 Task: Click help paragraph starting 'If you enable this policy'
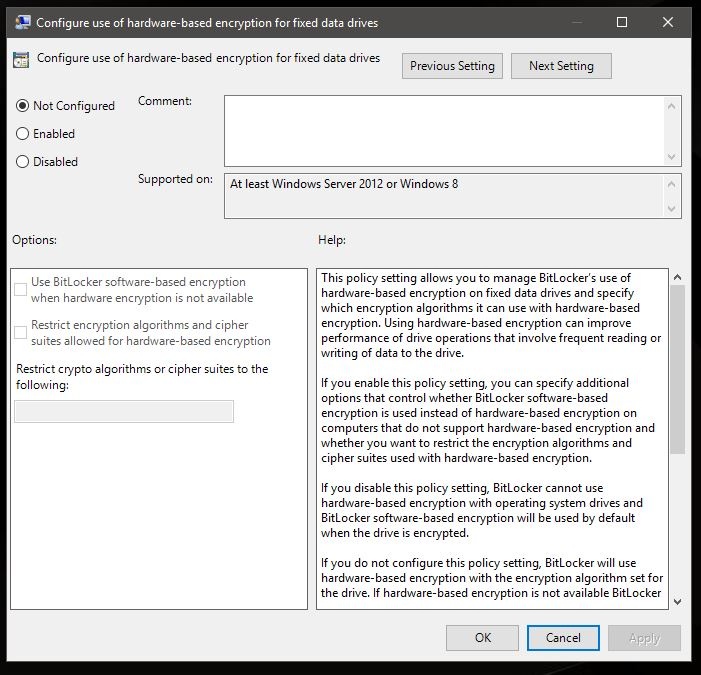pos(488,420)
